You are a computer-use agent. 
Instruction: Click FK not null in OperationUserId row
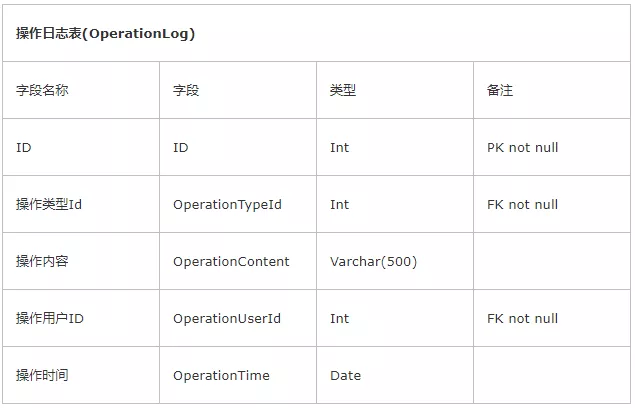[522, 318]
